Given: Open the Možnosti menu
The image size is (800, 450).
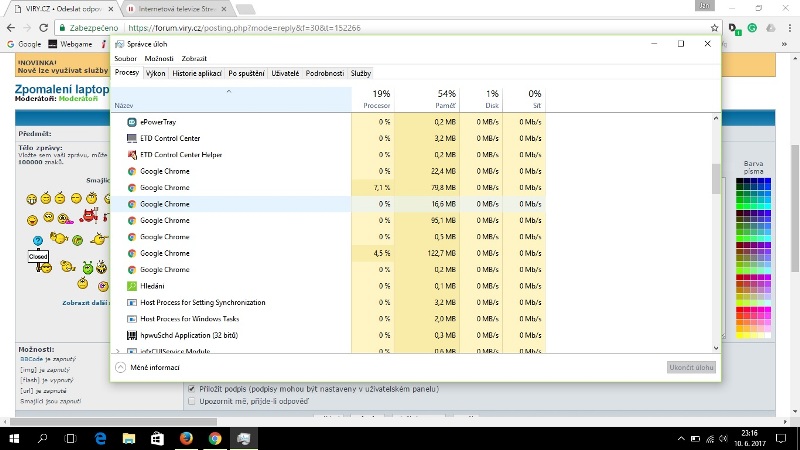Looking at the screenshot, I should coord(159,58).
